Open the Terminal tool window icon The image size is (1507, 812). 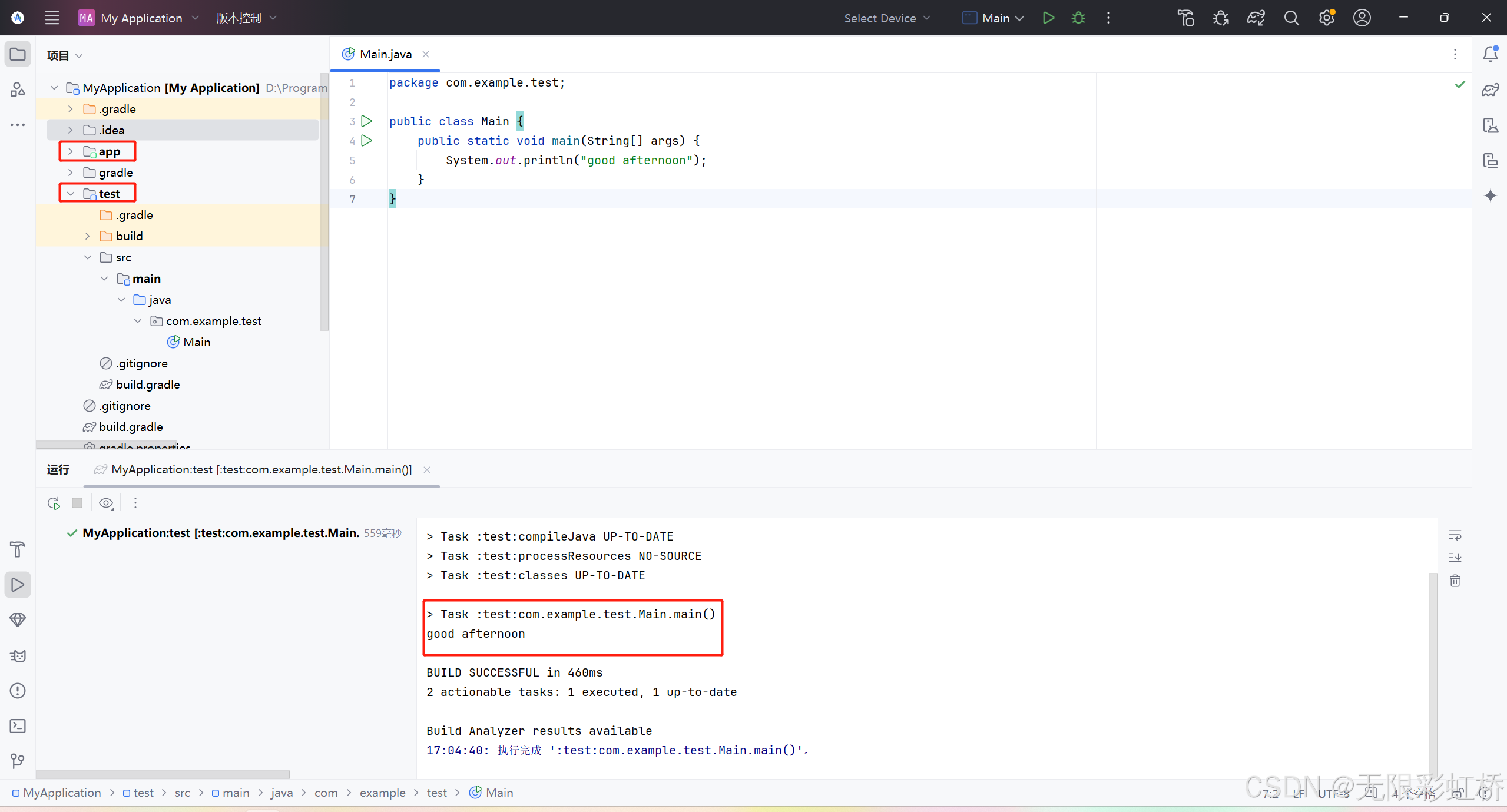[x=18, y=726]
